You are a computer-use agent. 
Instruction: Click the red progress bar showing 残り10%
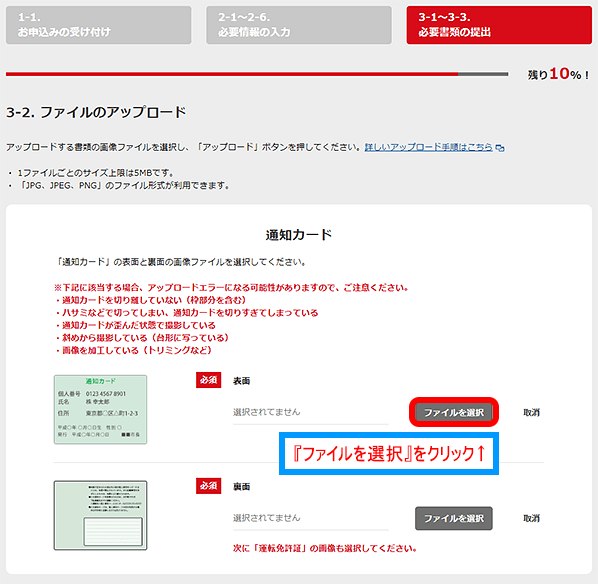(257, 74)
